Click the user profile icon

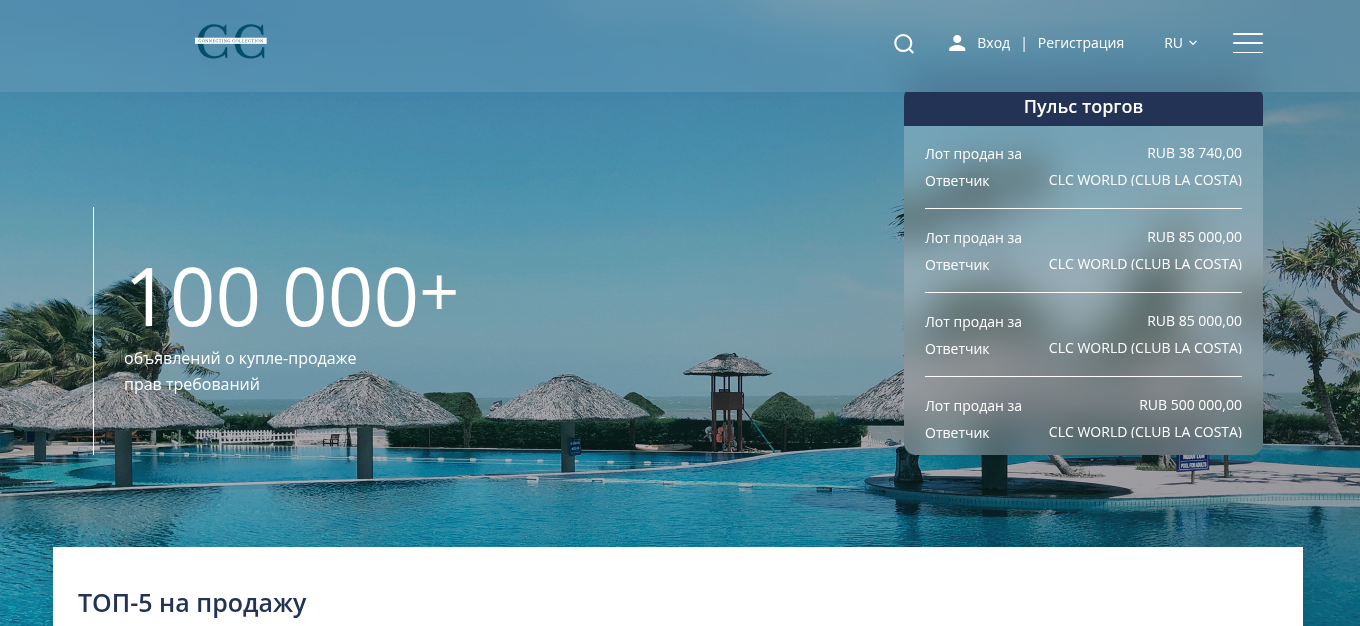[x=957, y=43]
